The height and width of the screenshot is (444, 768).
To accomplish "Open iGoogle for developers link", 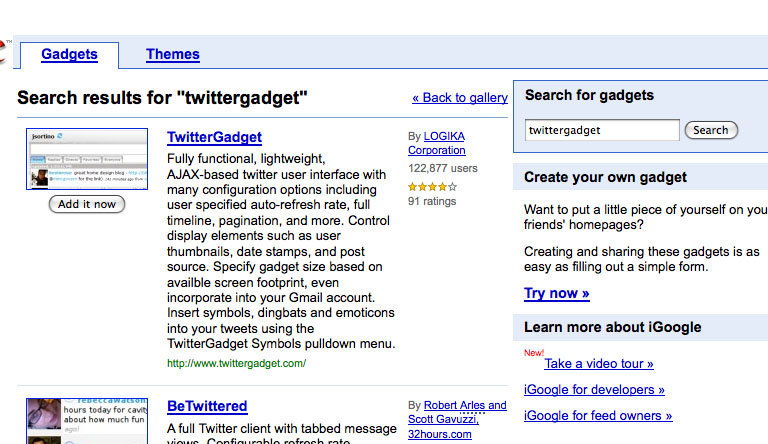I will point(594,390).
